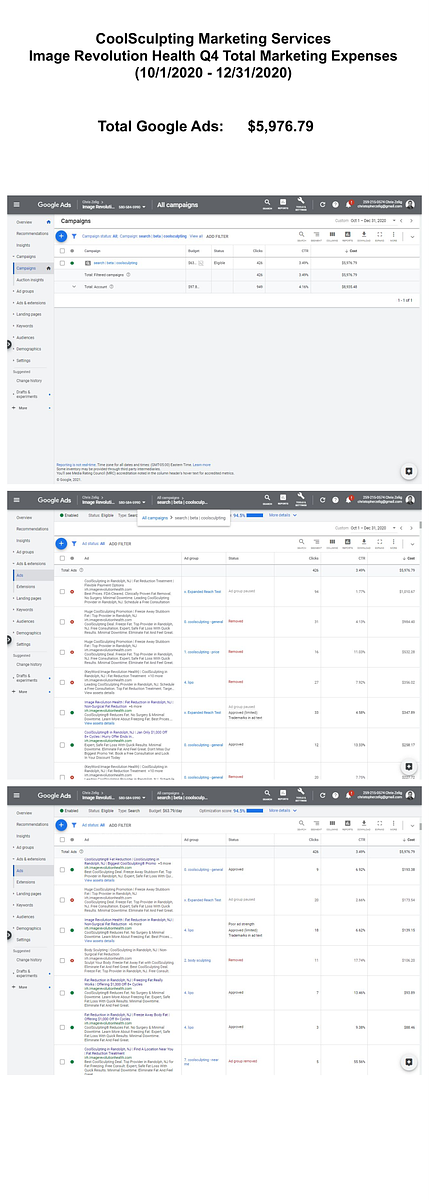This screenshot has width=429, height=1200.
Task: Open the hamburger menu beside All campaigns header
Action: point(16,204)
